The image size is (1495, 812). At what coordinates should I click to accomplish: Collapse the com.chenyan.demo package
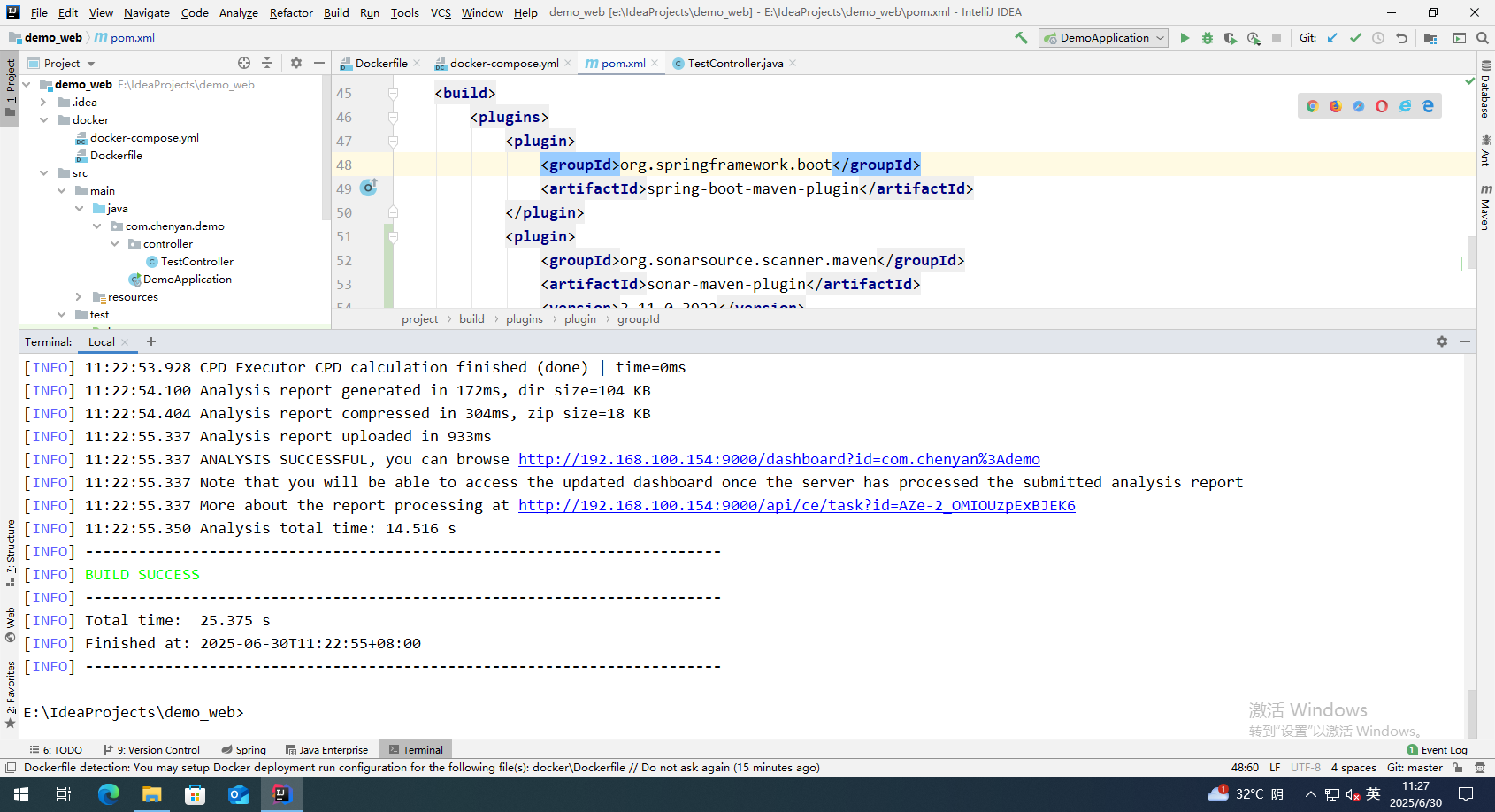coord(96,226)
